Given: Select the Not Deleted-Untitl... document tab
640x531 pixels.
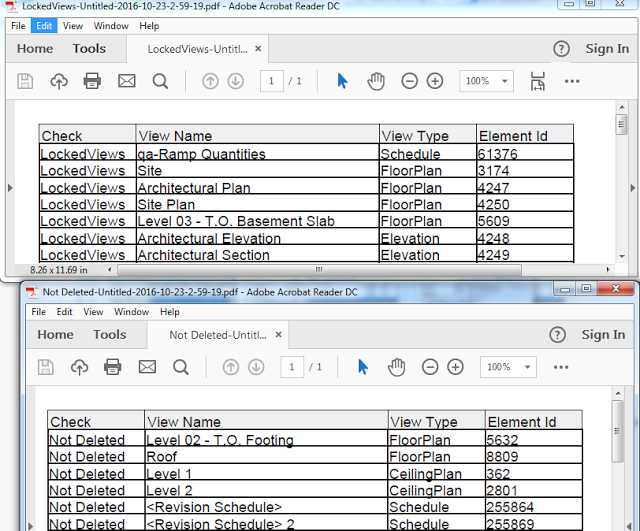Looking at the screenshot, I should [218, 335].
